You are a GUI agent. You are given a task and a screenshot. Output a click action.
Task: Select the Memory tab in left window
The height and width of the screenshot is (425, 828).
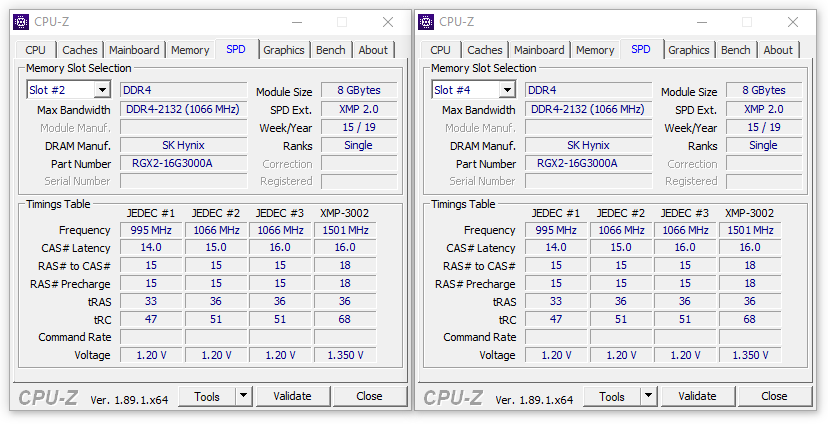[190, 50]
